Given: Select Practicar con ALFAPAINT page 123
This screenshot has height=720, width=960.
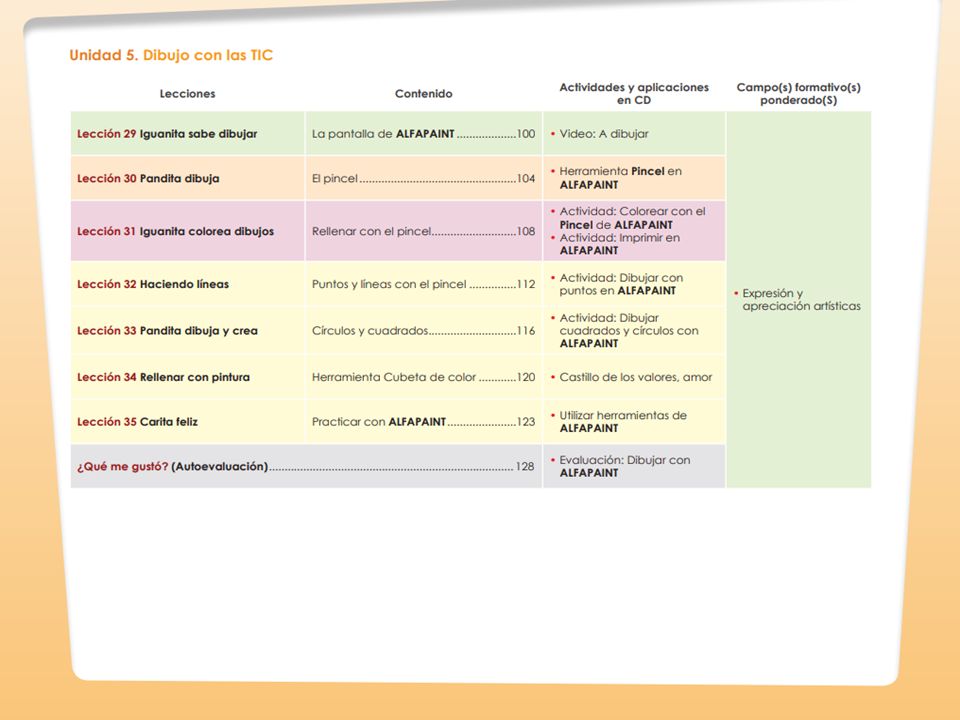Looking at the screenshot, I should click(x=424, y=422).
